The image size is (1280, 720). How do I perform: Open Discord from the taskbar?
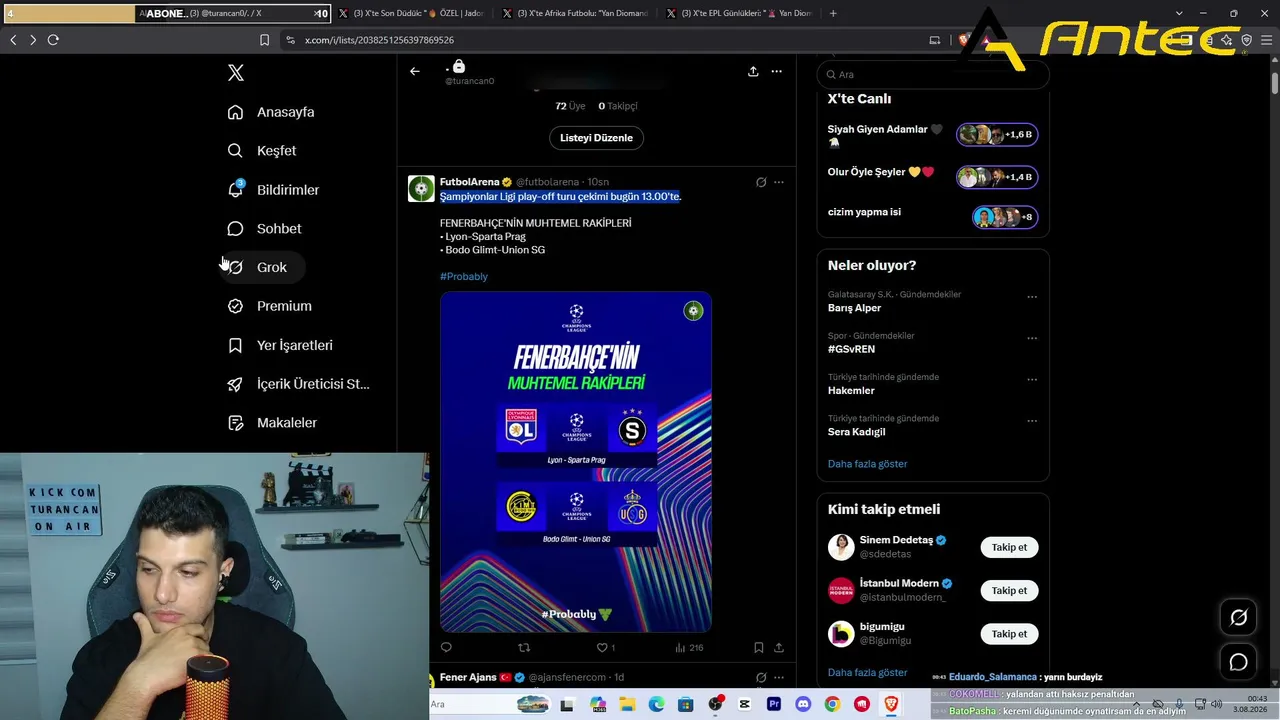pyautogui.click(x=802, y=704)
